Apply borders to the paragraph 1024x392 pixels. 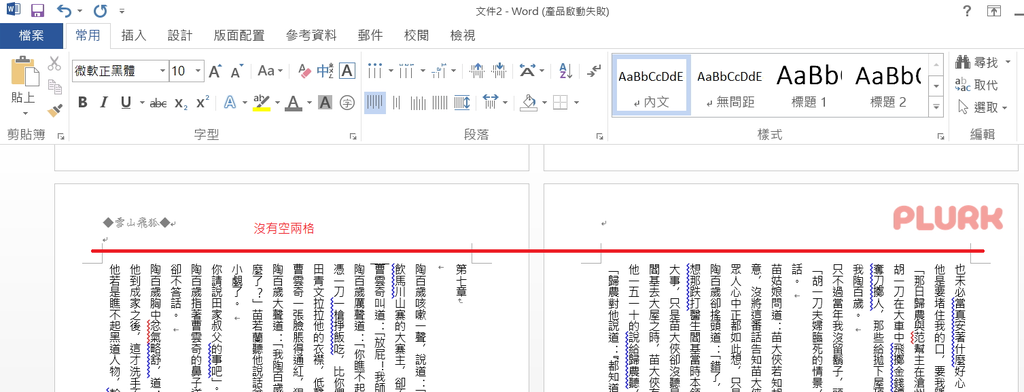coord(560,103)
